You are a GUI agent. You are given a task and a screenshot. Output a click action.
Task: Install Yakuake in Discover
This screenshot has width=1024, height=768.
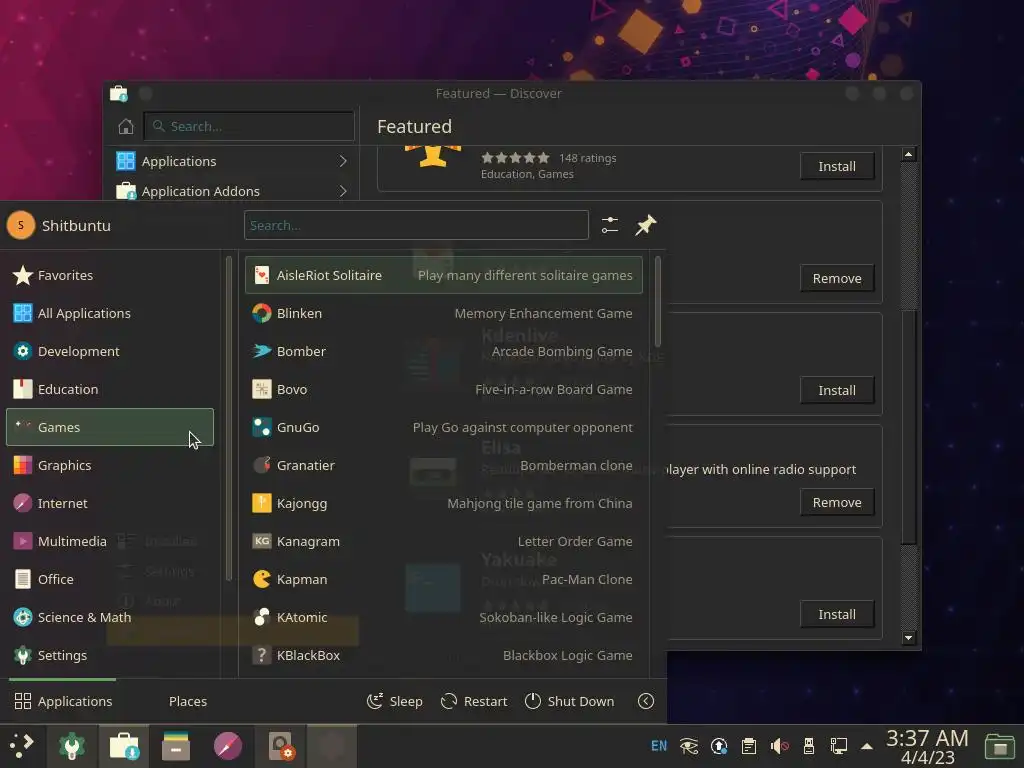click(837, 615)
